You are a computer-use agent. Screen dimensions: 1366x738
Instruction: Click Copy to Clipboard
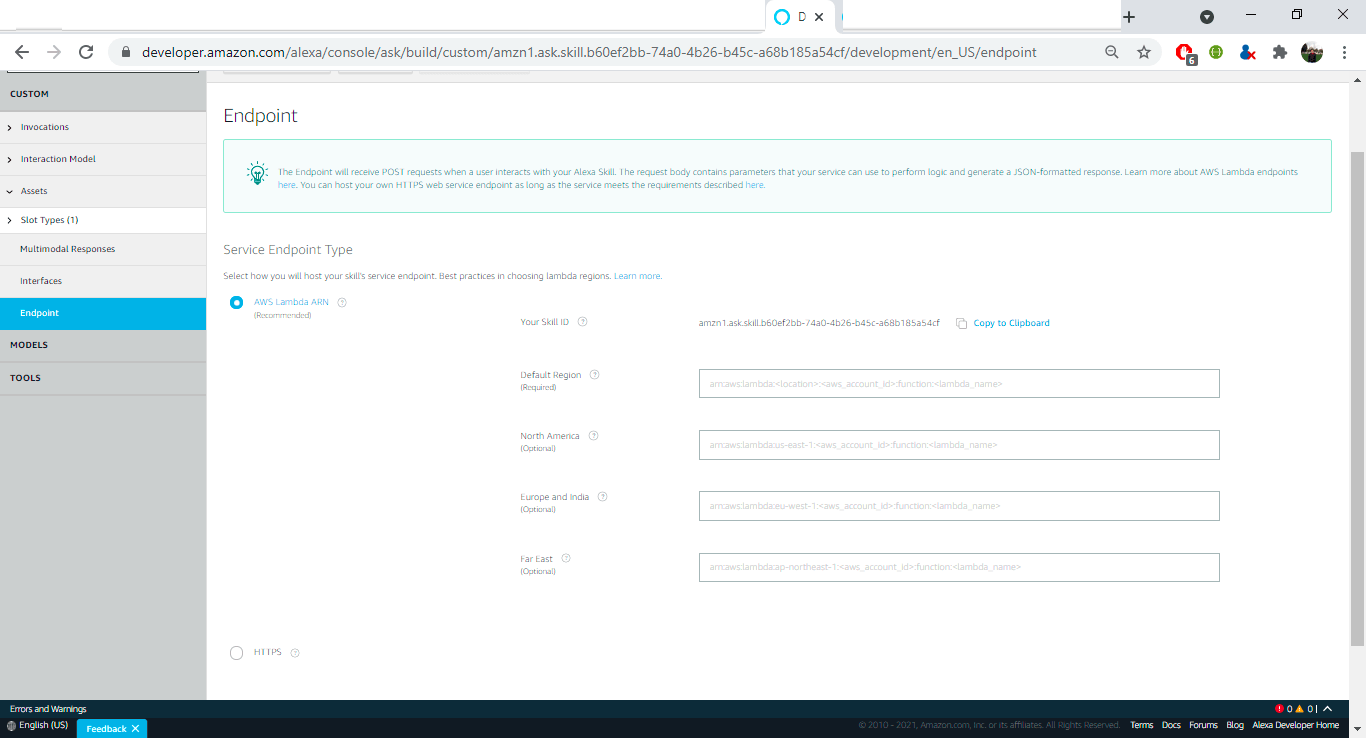coord(1012,323)
